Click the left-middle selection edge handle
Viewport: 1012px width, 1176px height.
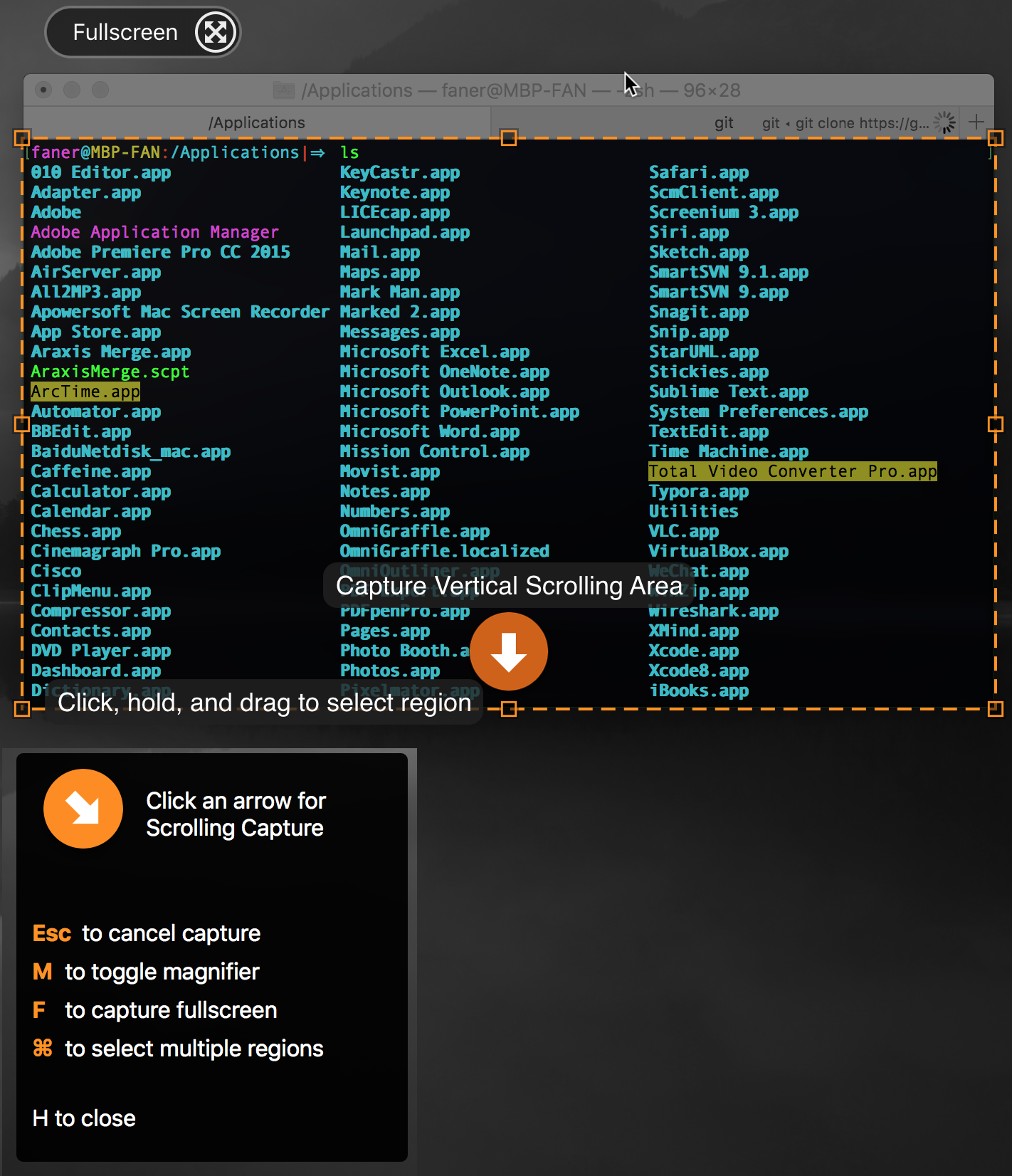click(x=22, y=424)
